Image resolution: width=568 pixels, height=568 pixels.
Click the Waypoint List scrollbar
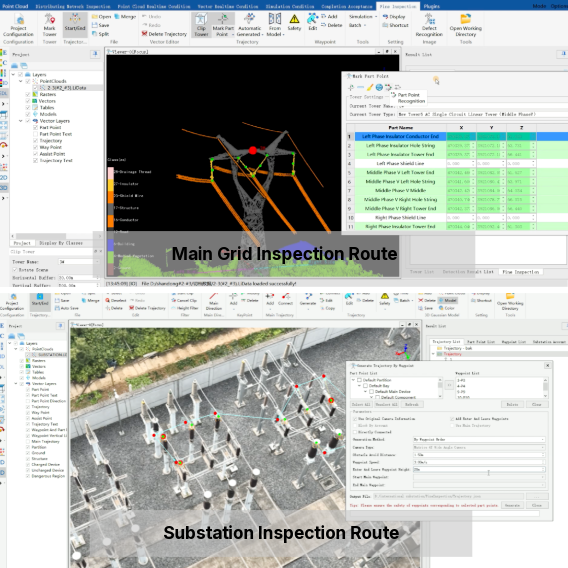point(545,388)
